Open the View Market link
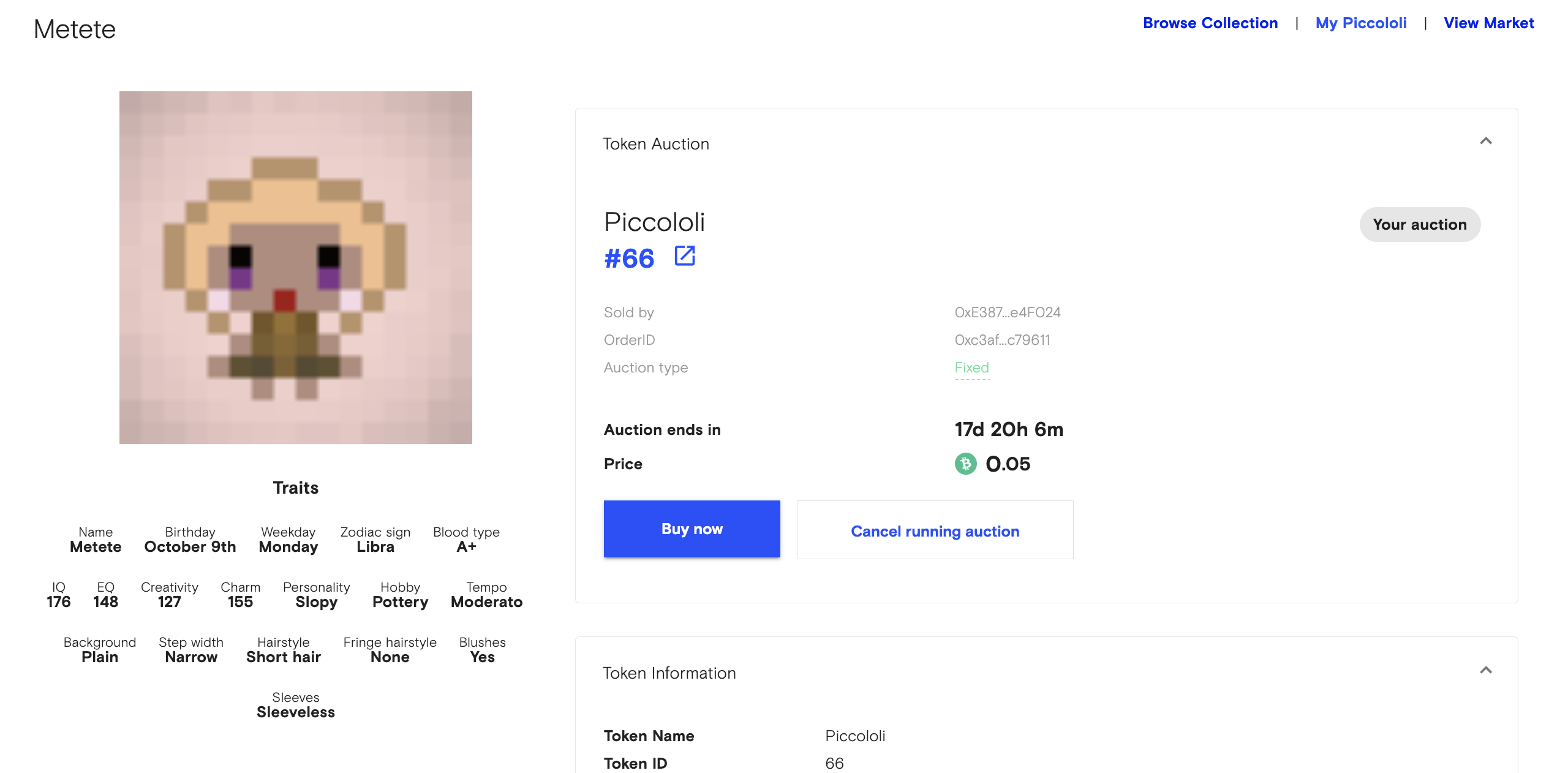 click(1489, 23)
